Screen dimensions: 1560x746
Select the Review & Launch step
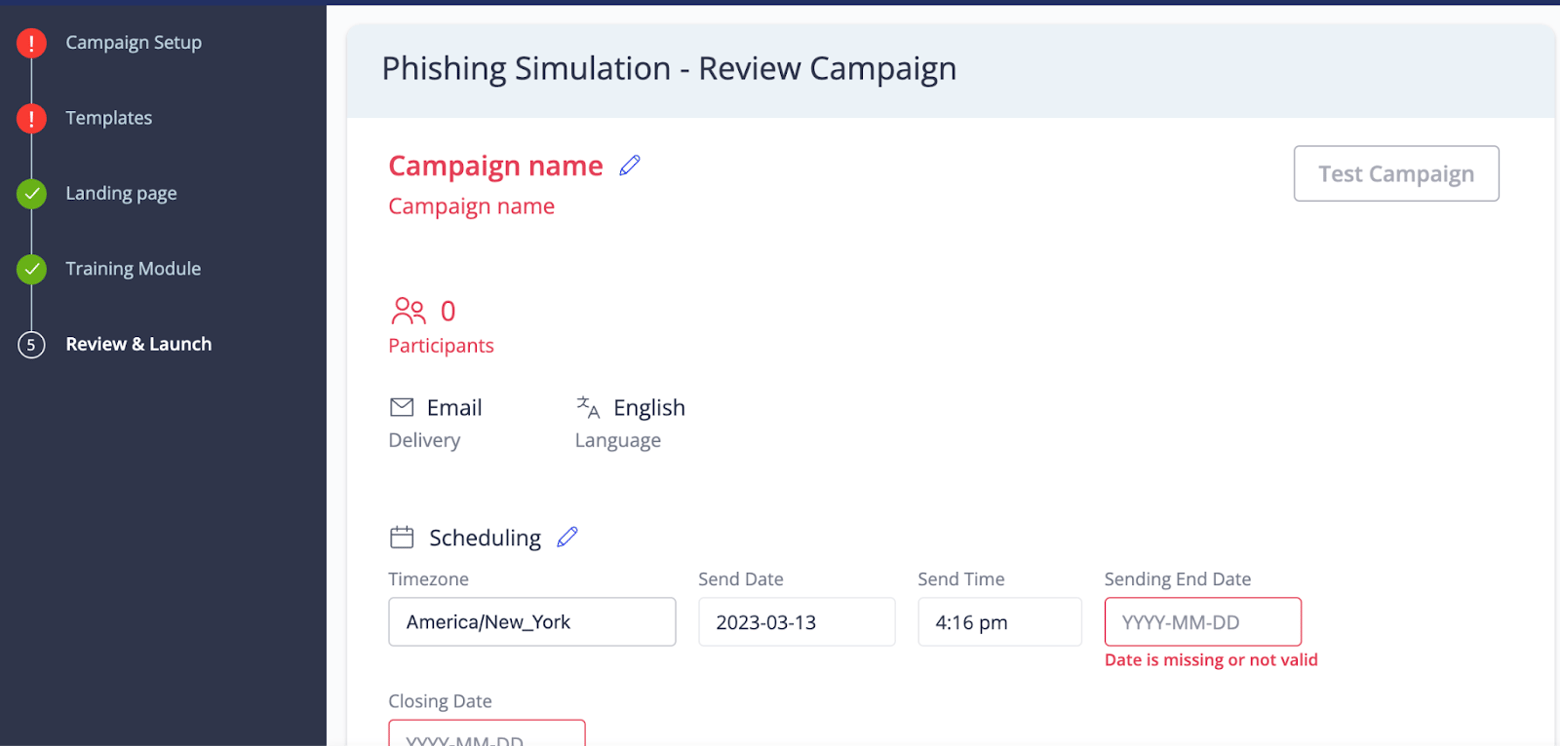coord(138,344)
